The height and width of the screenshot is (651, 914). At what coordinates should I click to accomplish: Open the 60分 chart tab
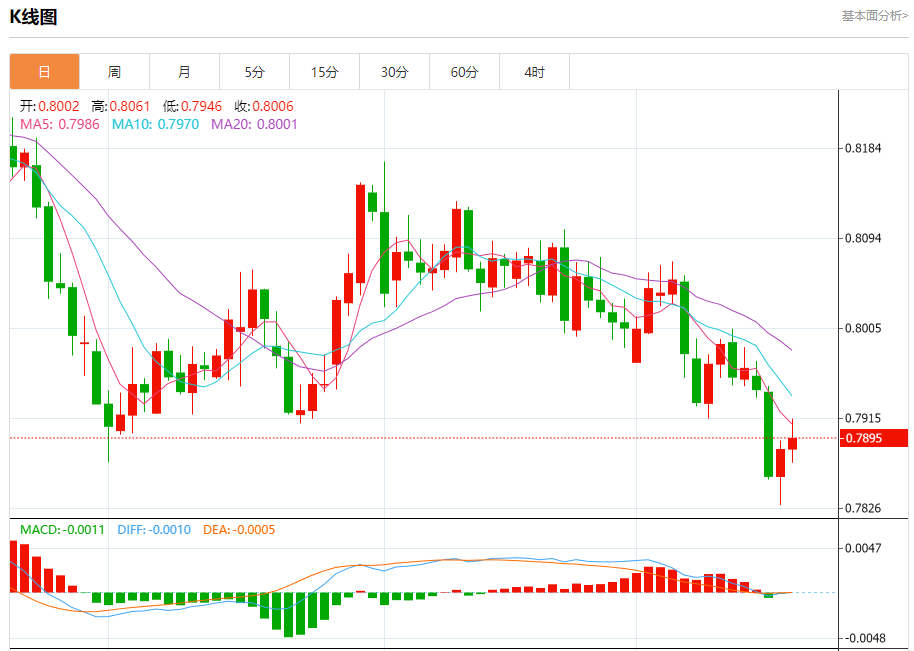pyautogui.click(x=464, y=72)
